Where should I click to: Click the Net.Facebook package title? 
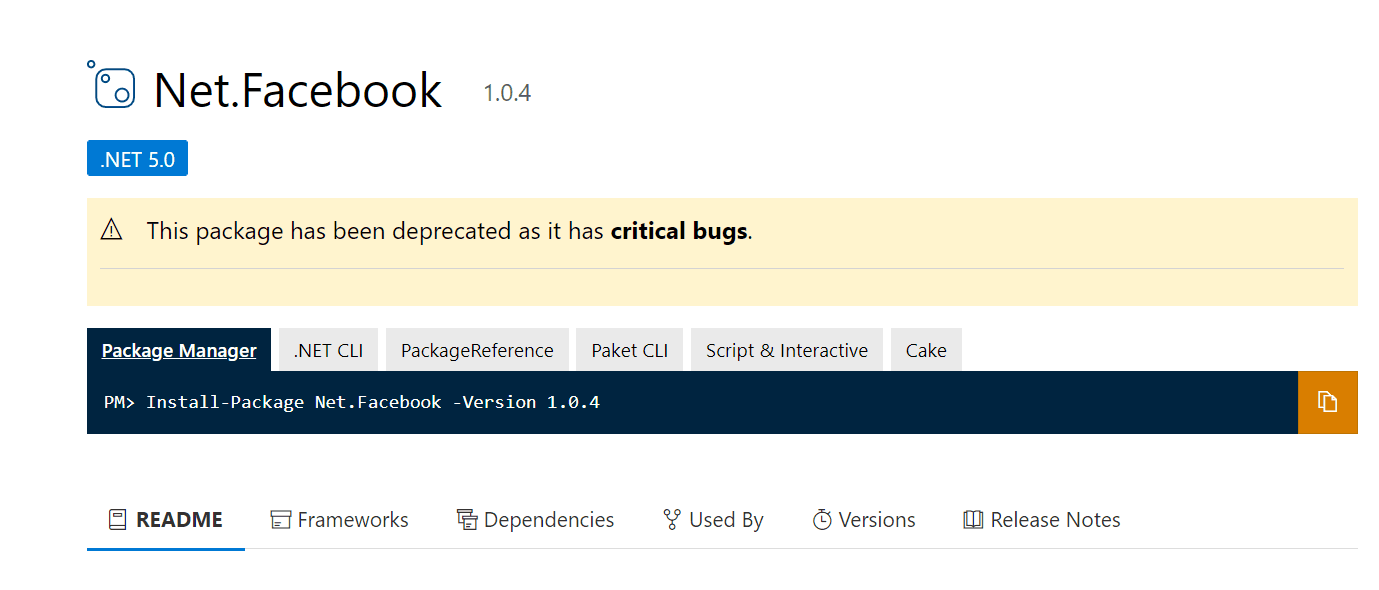298,91
